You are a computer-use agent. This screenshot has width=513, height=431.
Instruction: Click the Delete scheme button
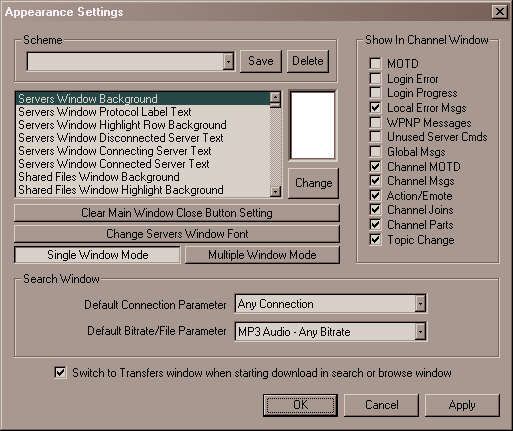308,61
